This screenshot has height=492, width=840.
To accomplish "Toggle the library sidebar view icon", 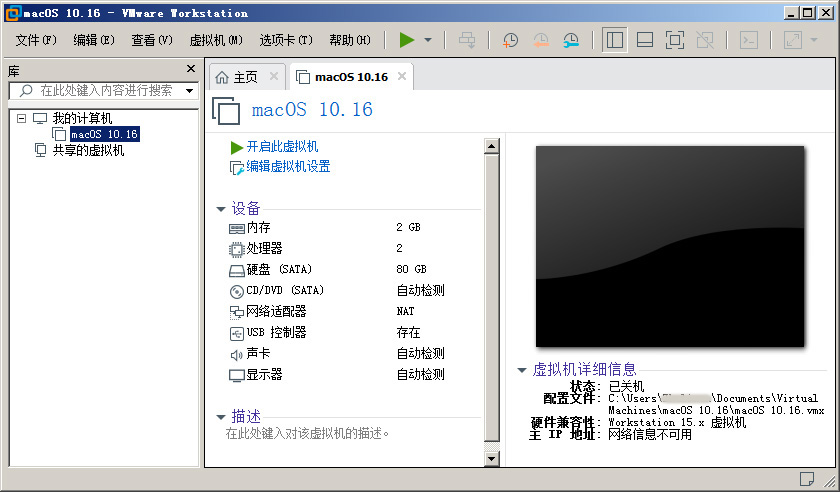I will (614, 40).
